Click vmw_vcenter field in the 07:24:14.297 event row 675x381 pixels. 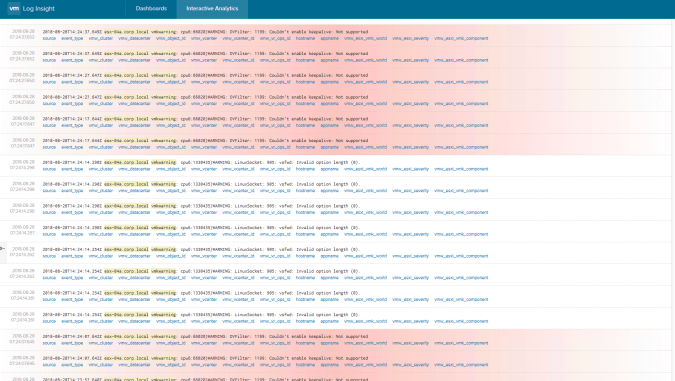tap(204, 234)
